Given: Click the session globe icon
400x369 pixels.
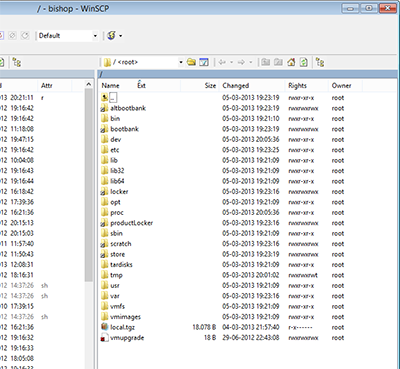Looking at the screenshot, I should (x=111, y=35).
